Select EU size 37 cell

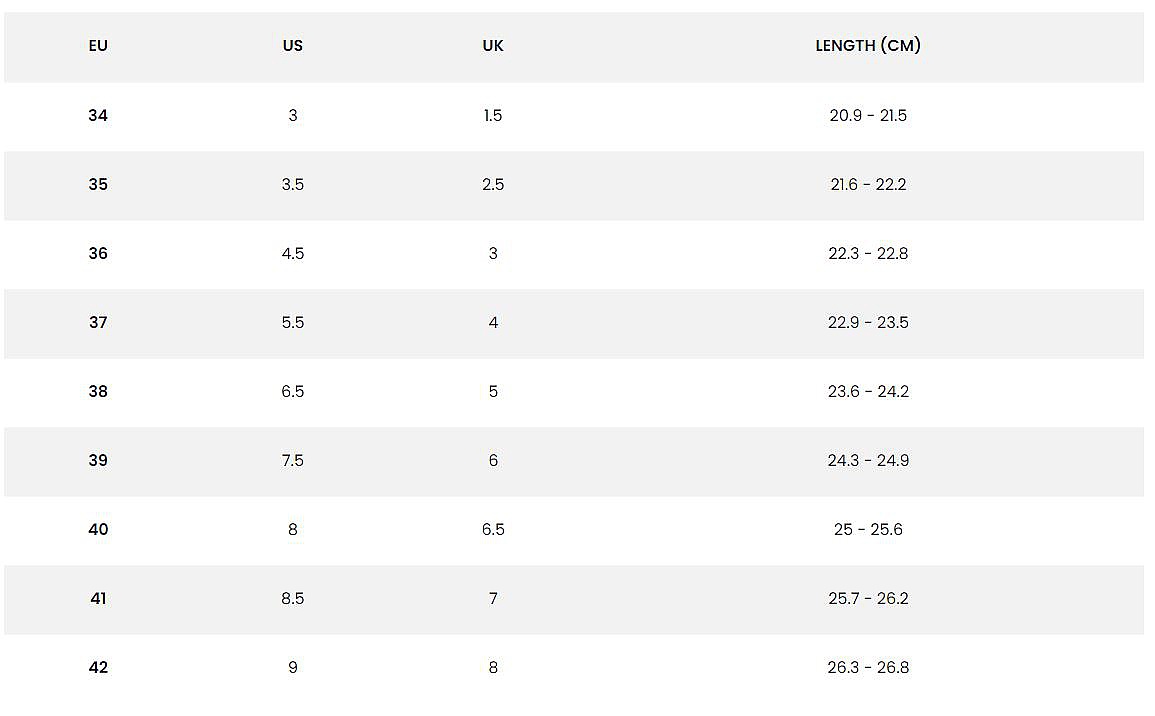pyautogui.click(x=98, y=323)
